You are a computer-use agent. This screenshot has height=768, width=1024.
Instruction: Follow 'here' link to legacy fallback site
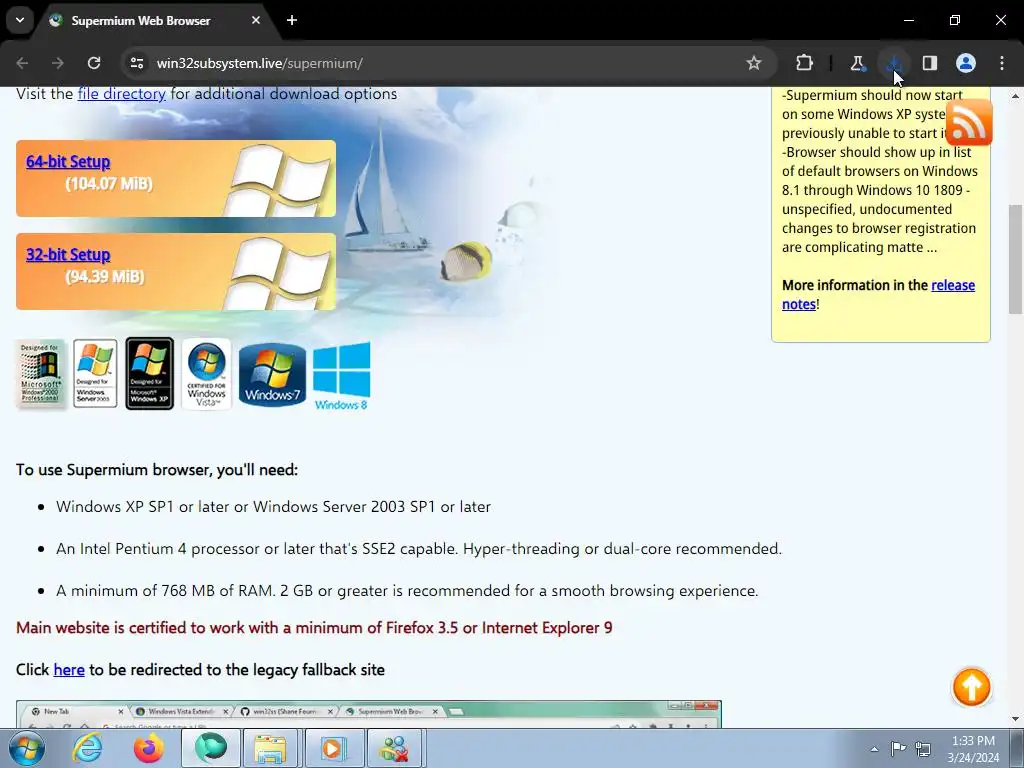click(x=69, y=669)
